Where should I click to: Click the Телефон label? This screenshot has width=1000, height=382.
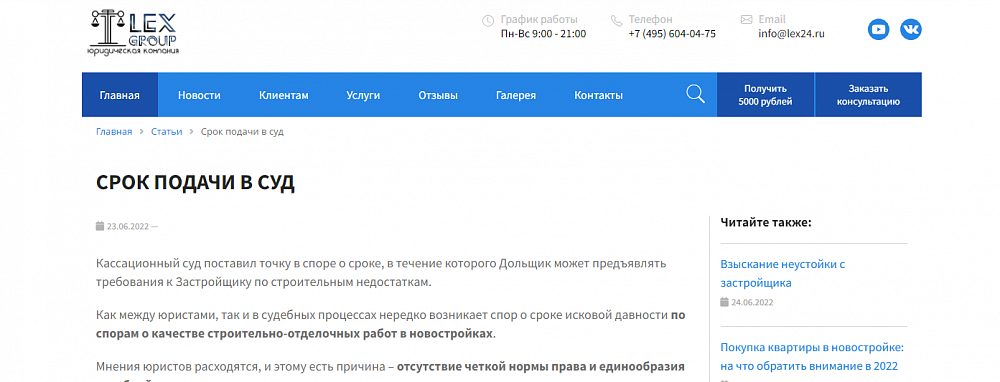651,20
